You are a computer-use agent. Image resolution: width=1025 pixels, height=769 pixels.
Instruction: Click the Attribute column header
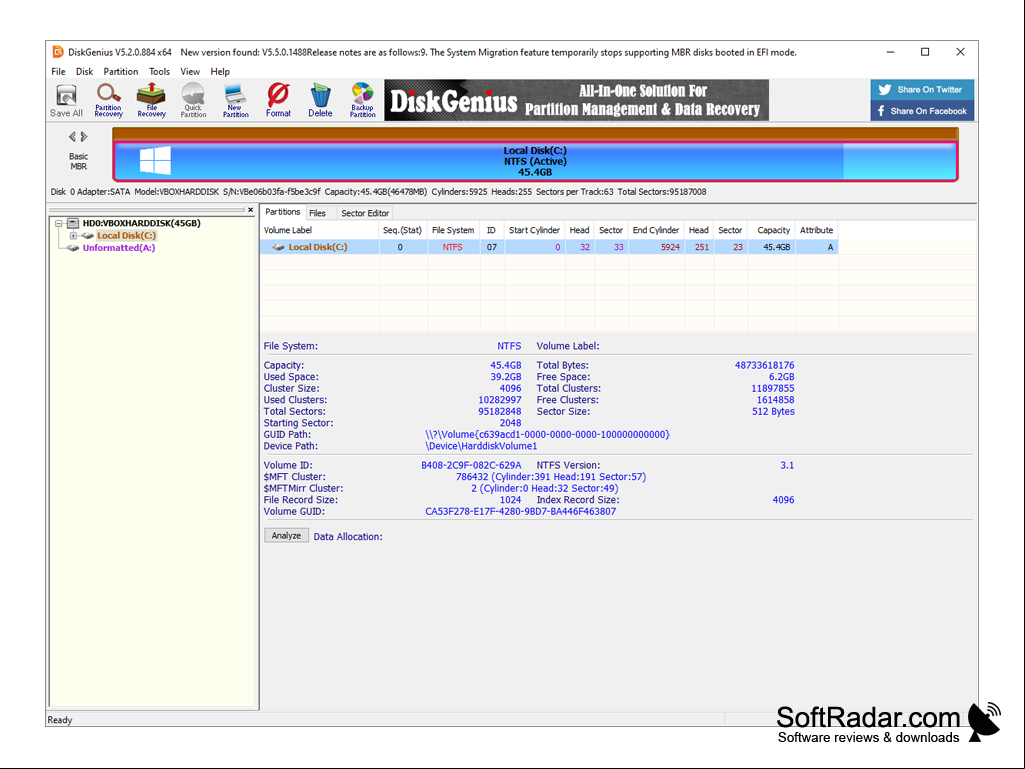click(x=816, y=230)
